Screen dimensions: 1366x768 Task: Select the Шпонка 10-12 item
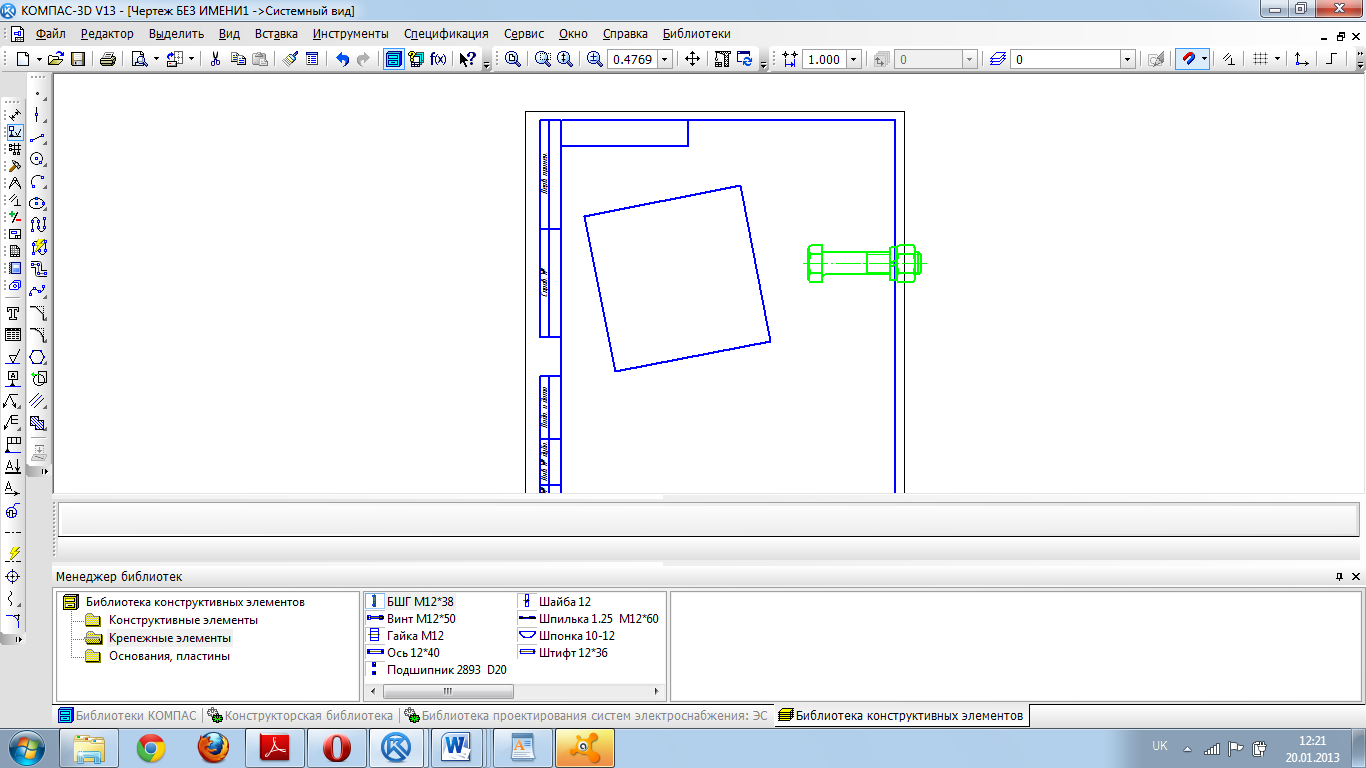click(x=577, y=636)
